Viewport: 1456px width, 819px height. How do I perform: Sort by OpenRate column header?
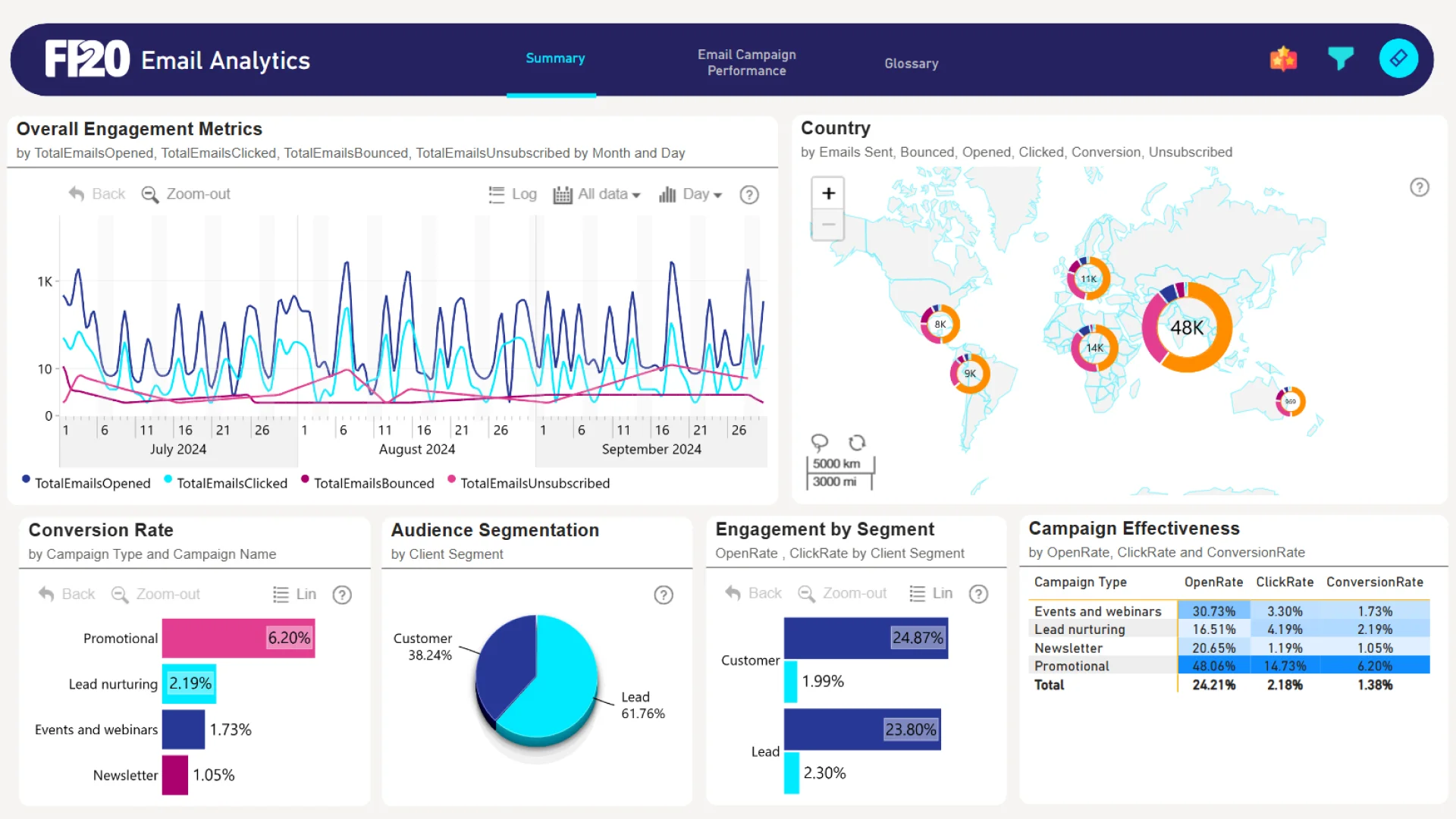point(1213,582)
